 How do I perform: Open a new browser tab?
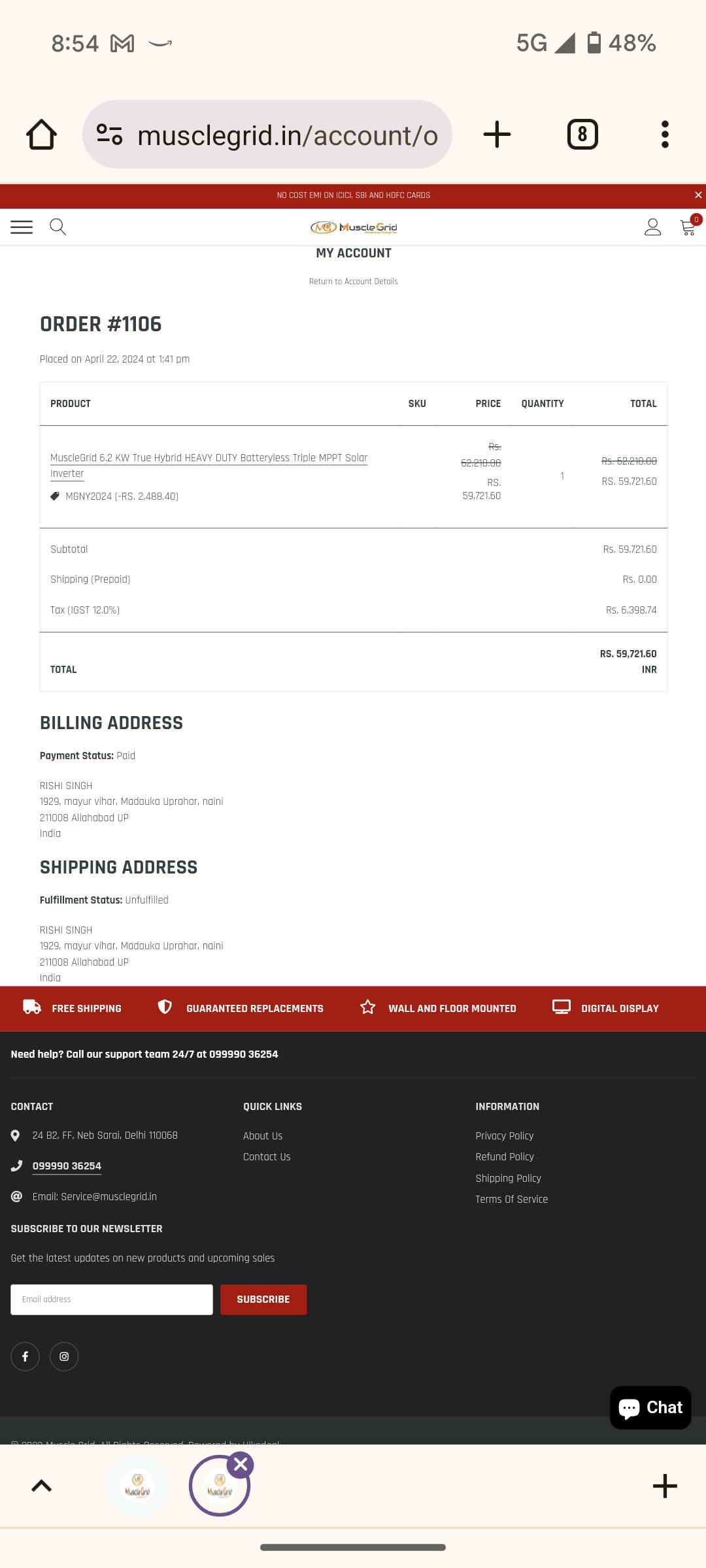coord(497,135)
